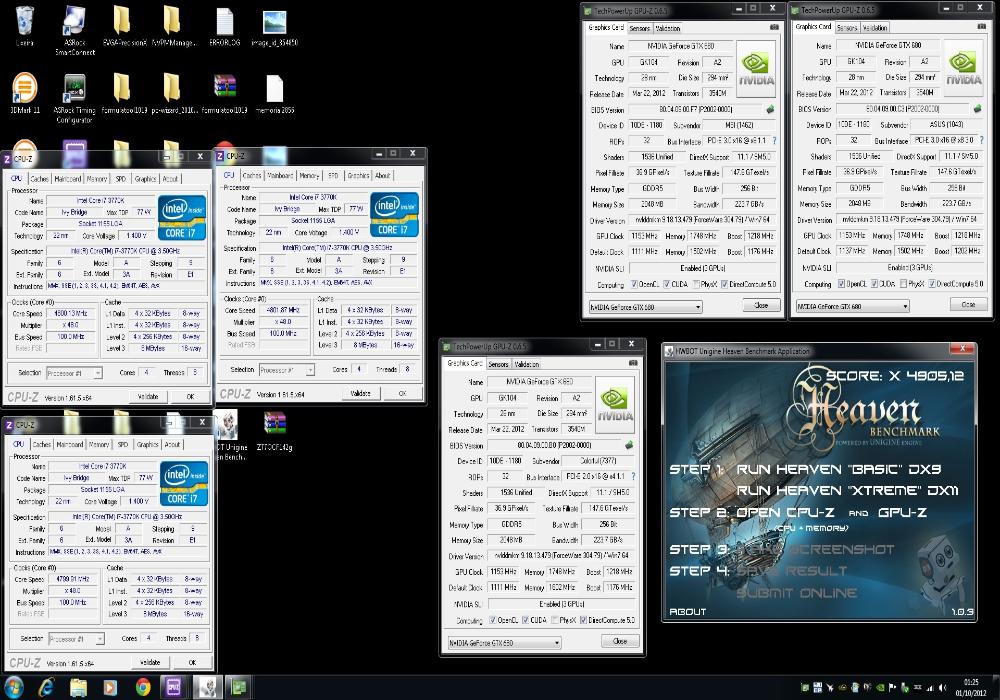1000x700 pixels.
Task: Click About in the Heaven Benchmark app
Action: (688, 611)
